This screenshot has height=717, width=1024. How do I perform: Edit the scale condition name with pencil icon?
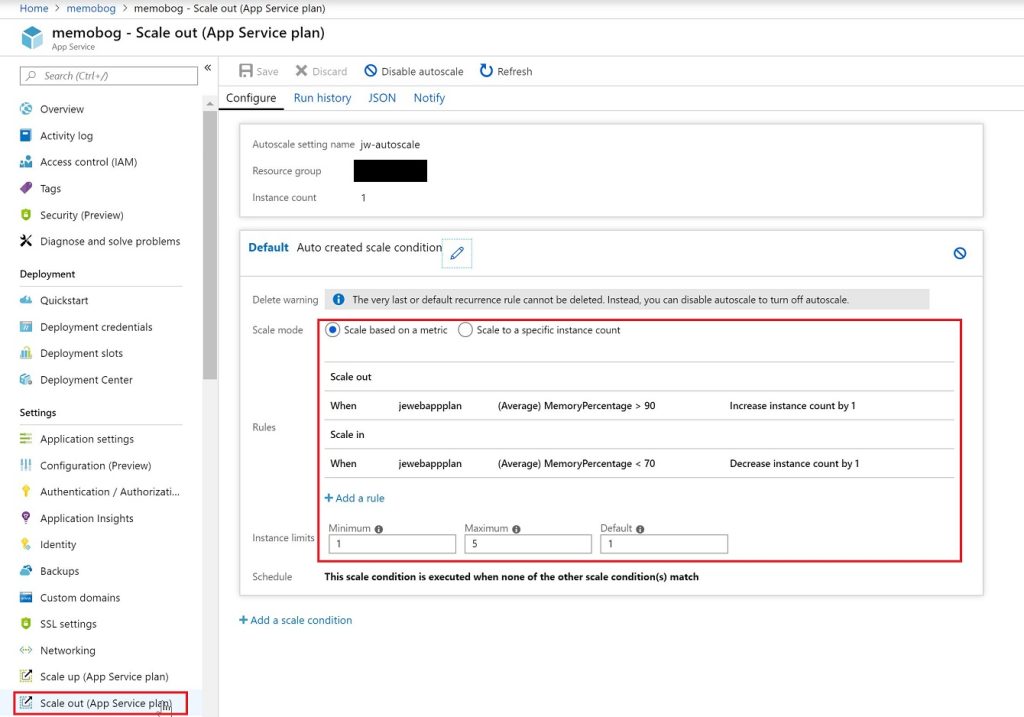456,253
